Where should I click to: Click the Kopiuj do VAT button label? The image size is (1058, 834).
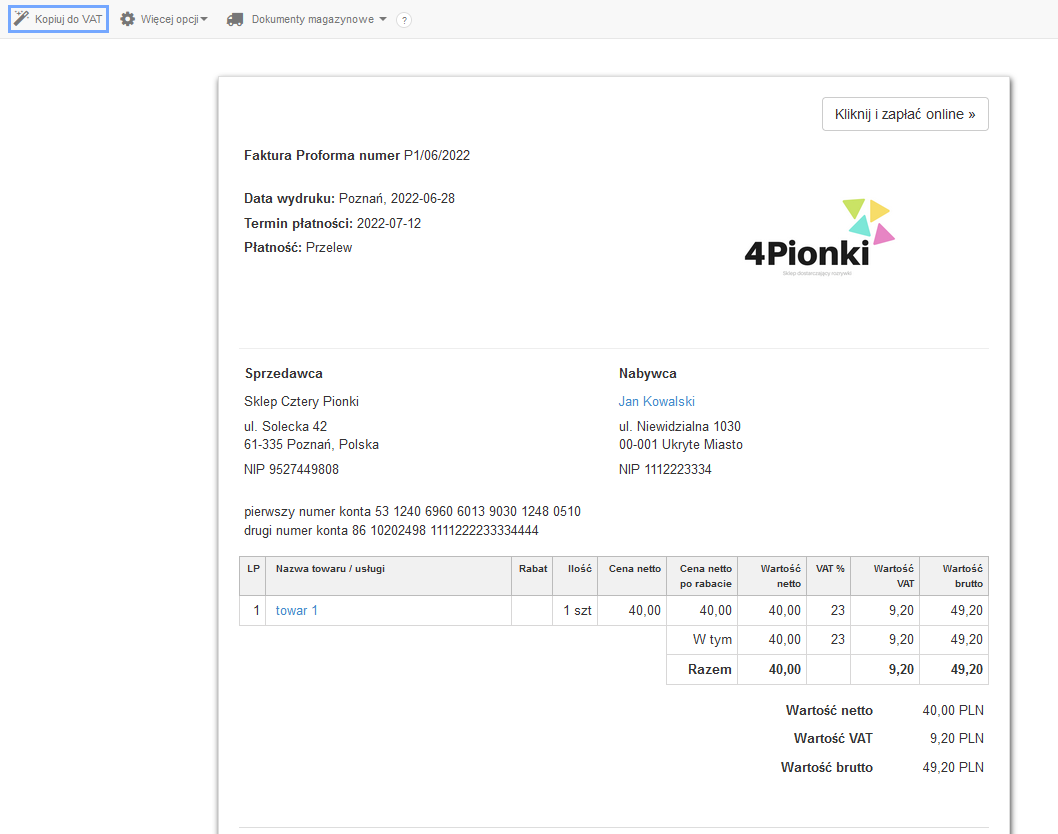pyautogui.click(x=68, y=19)
